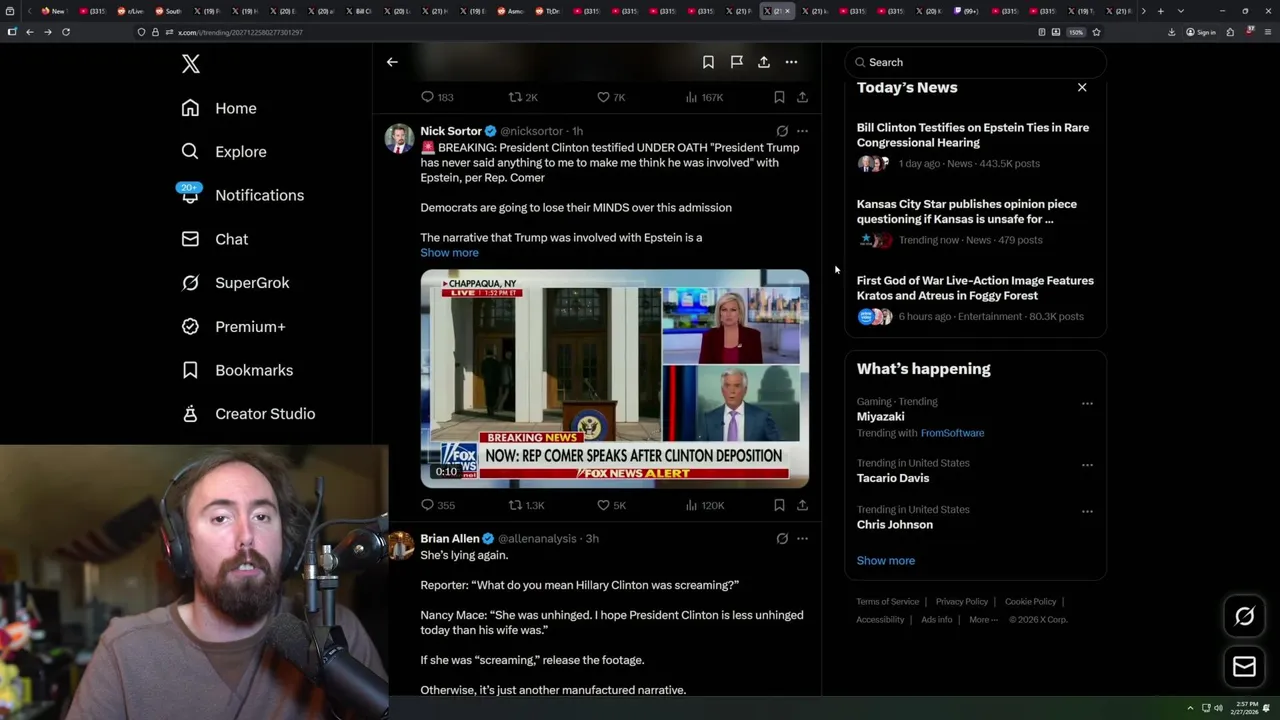
Task: Open Bill Clinton Testifies news story
Action: click(975, 145)
